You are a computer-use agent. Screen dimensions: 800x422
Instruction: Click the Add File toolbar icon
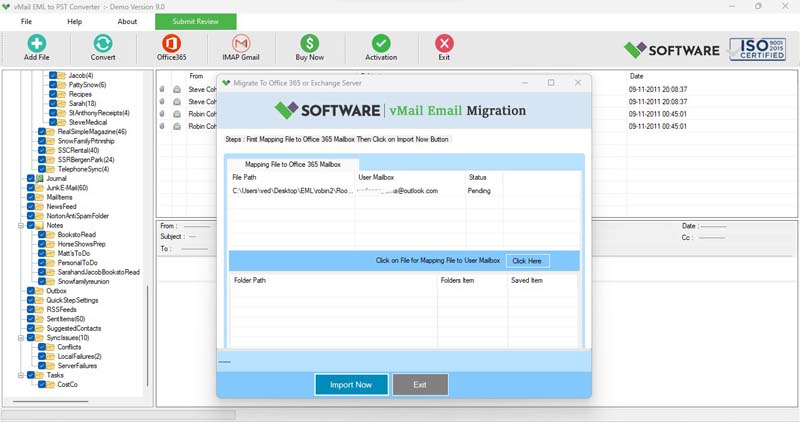point(36,43)
